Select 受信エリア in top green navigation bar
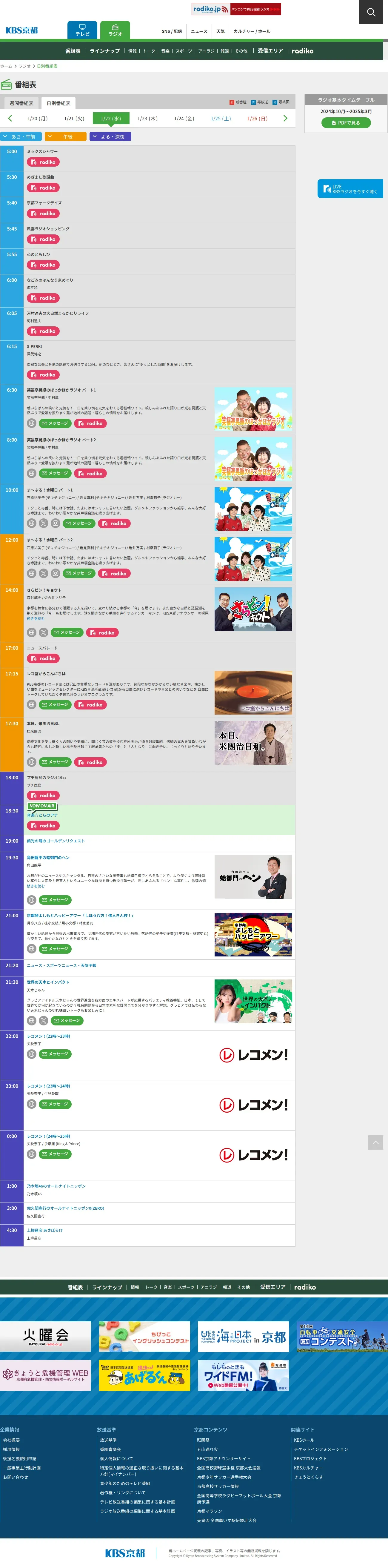 270,51
